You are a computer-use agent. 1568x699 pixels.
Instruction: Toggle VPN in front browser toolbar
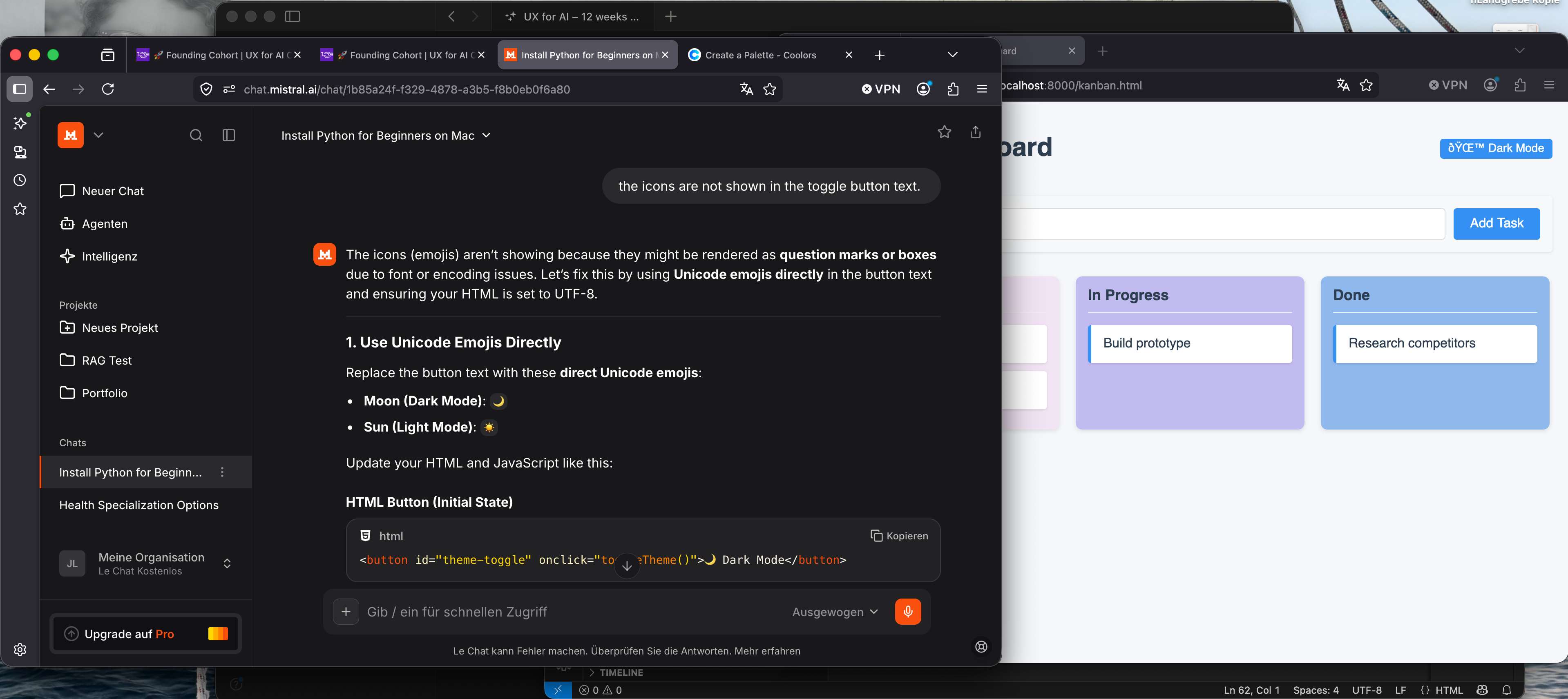[x=881, y=89]
